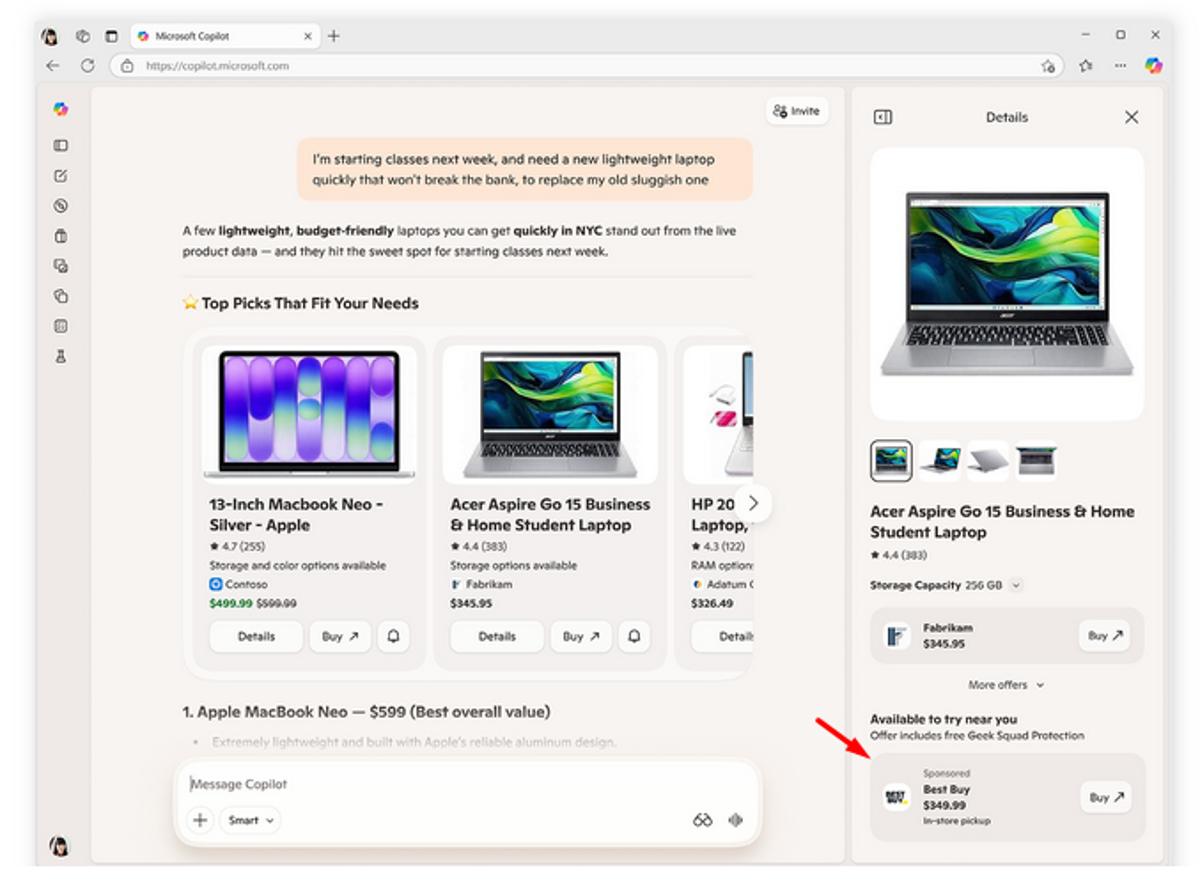Collapse the Details panel with the panel icon
The width and height of the screenshot is (1200, 884).
point(883,117)
